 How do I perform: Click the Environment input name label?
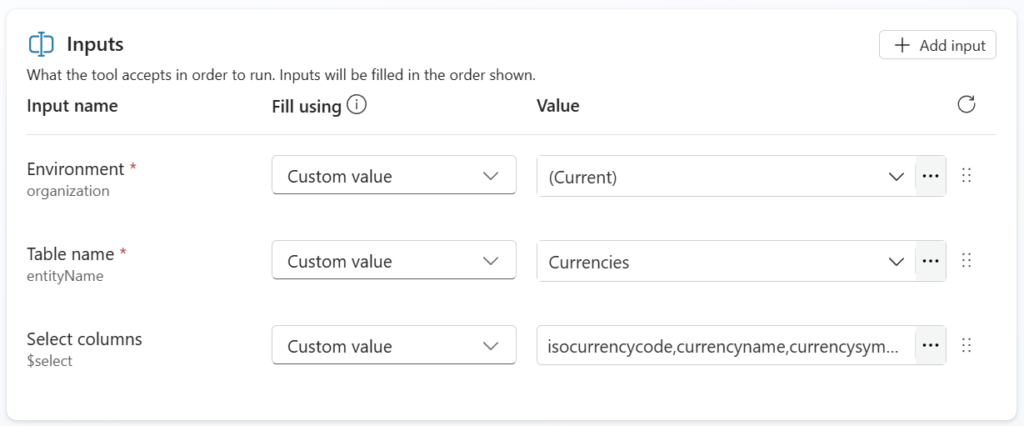tap(76, 169)
